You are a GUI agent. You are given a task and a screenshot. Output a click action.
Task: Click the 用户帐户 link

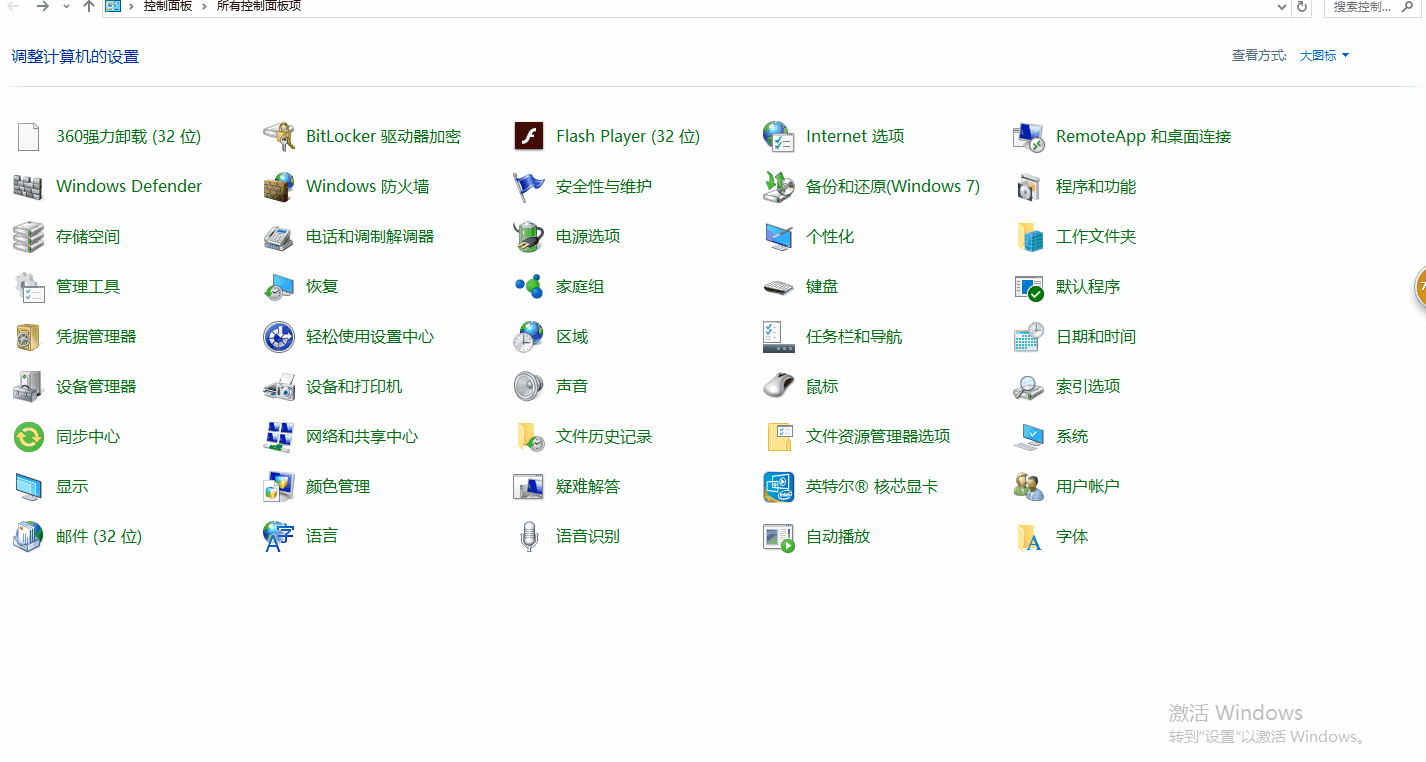pyautogui.click(x=1087, y=487)
